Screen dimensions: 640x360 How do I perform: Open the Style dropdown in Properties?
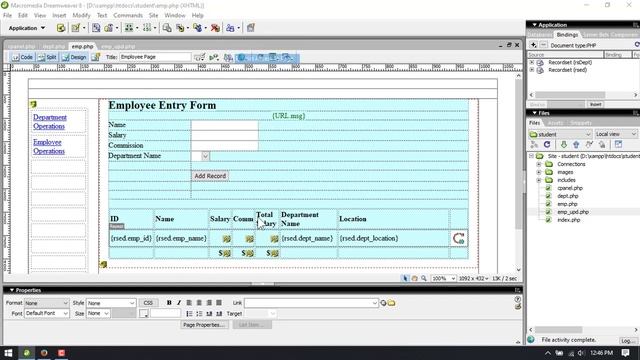pos(111,303)
